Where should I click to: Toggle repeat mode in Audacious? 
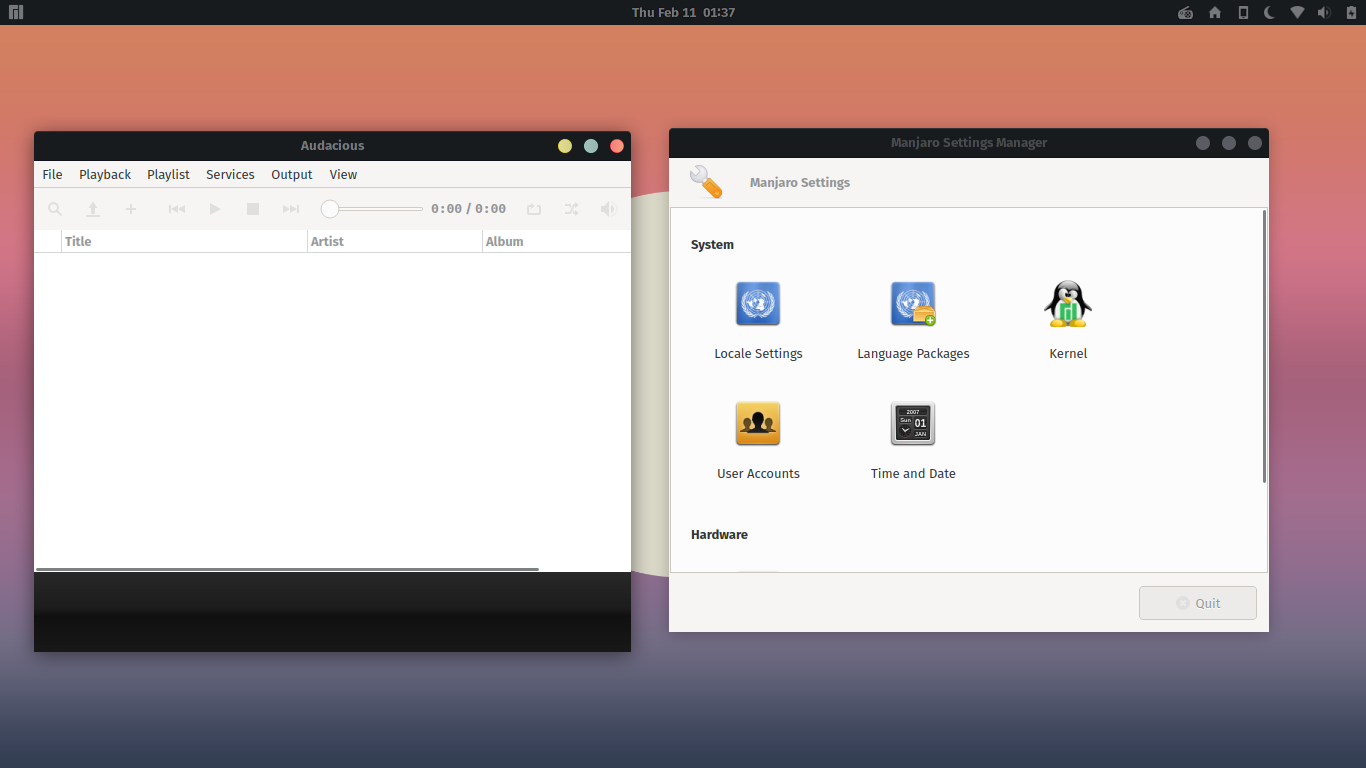click(534, 209)
